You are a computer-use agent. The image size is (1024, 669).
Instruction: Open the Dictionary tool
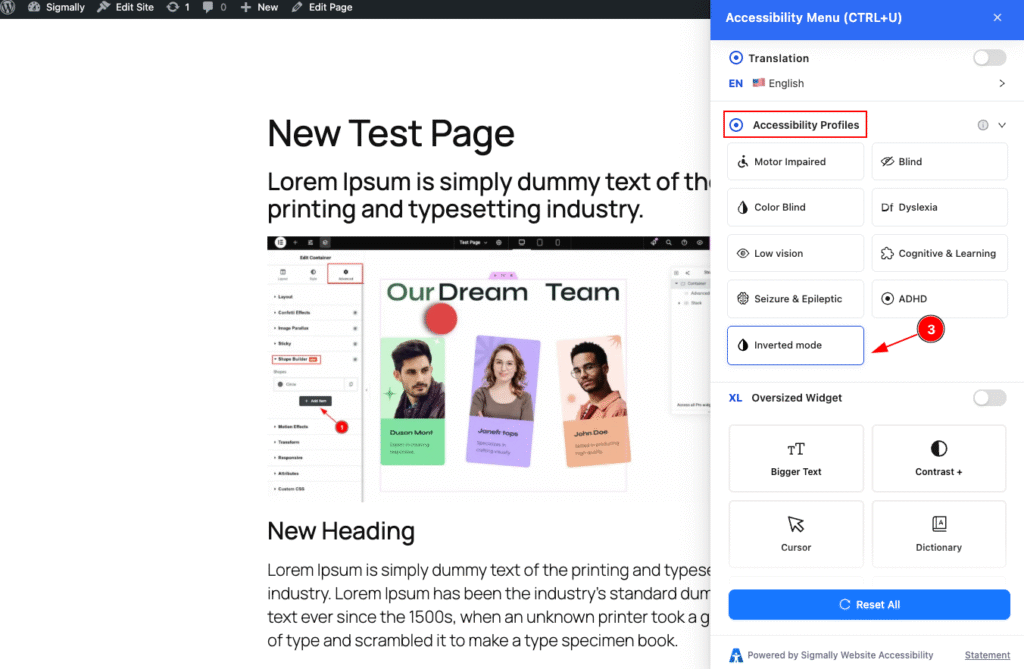click(x=938, y=533)
